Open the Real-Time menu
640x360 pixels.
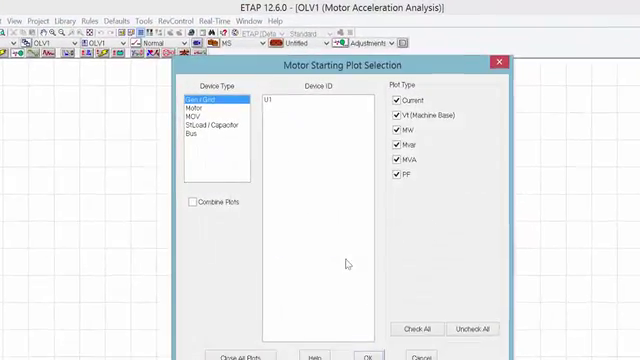215,21
